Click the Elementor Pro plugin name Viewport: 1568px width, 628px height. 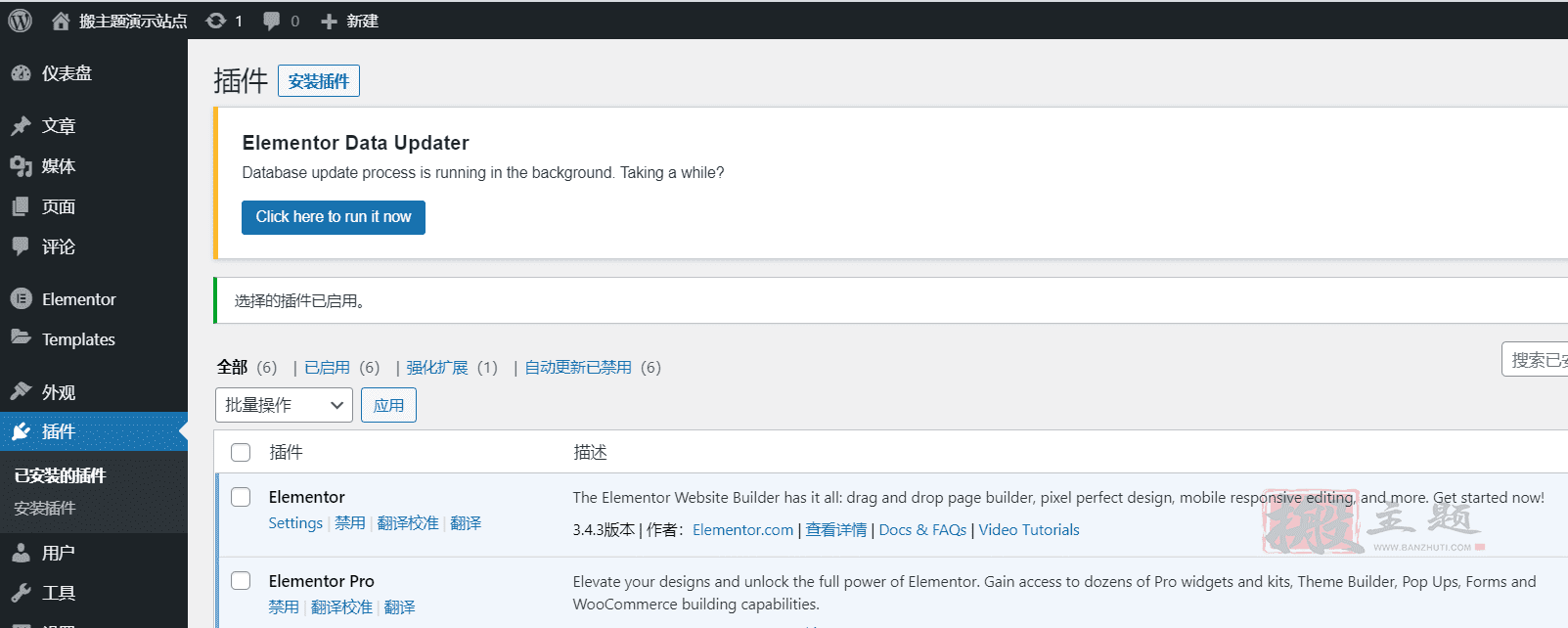(322, 581)
